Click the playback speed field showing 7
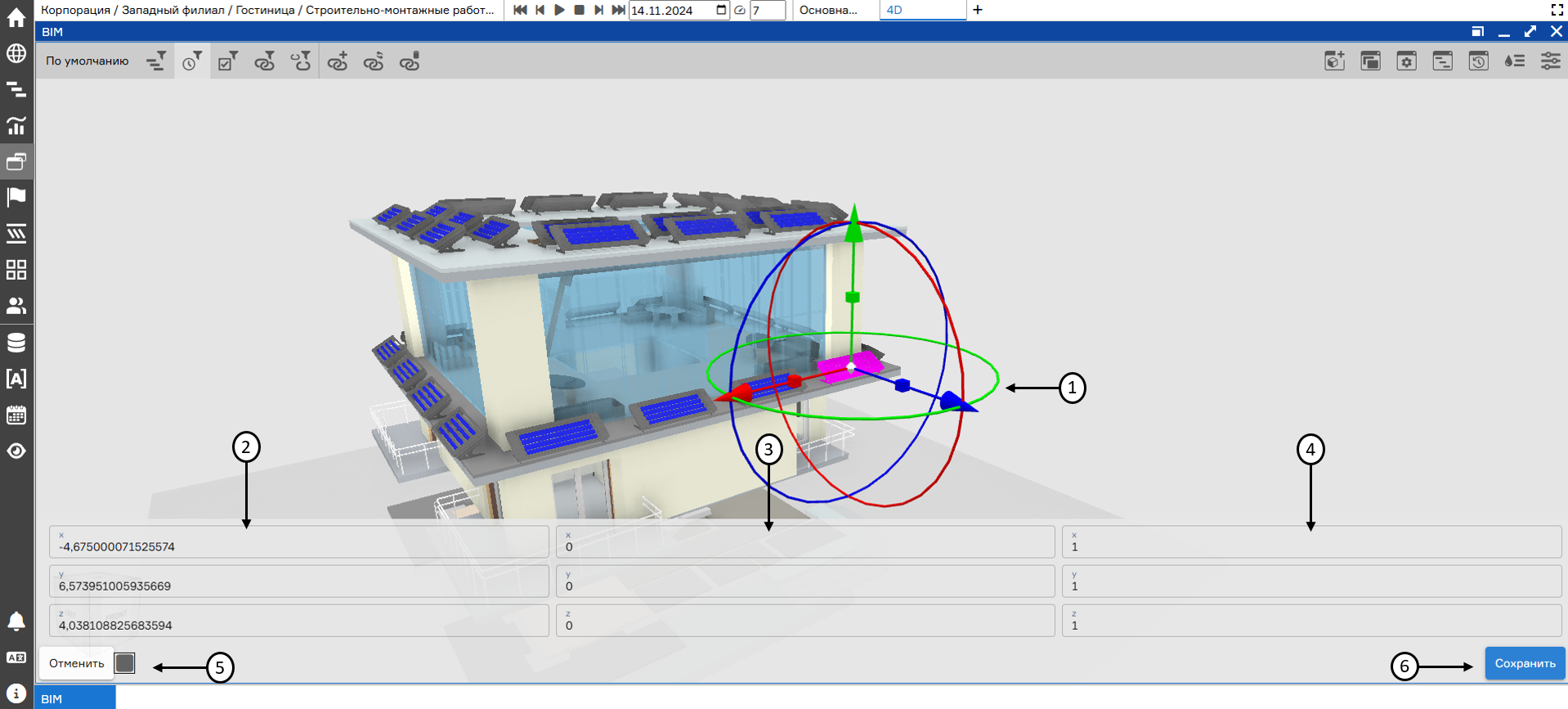The height and width of the screenshot is (709, 1568). click(x=768, y=11)
